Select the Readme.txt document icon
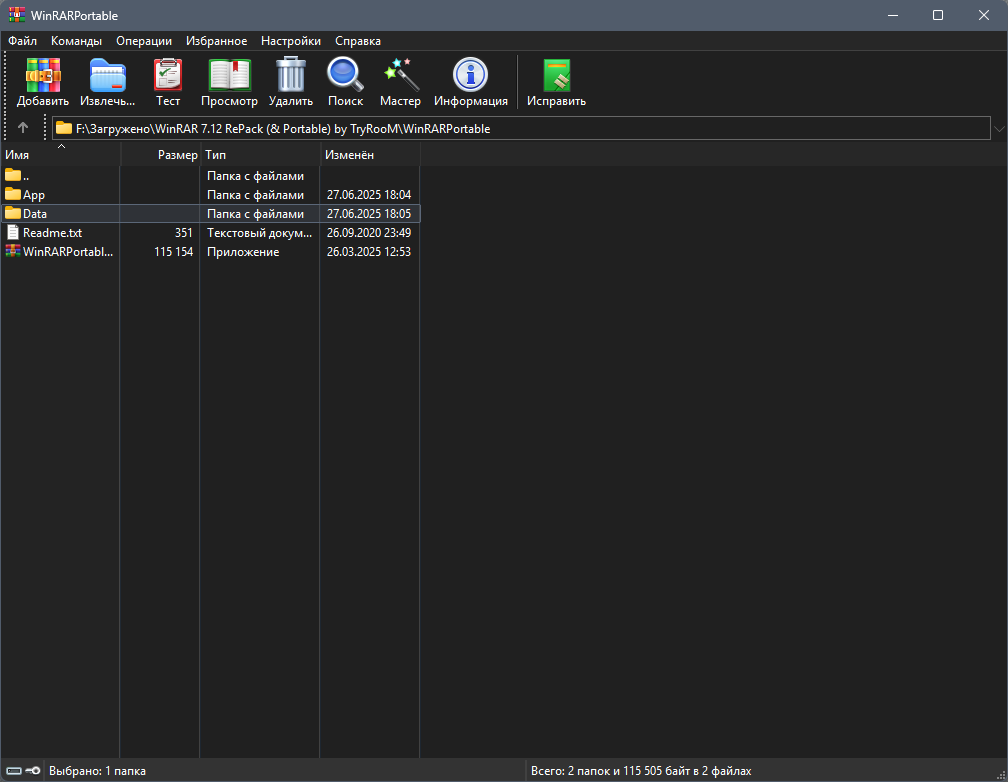Viewport: 1008px width, 782px height. (13, 232)
